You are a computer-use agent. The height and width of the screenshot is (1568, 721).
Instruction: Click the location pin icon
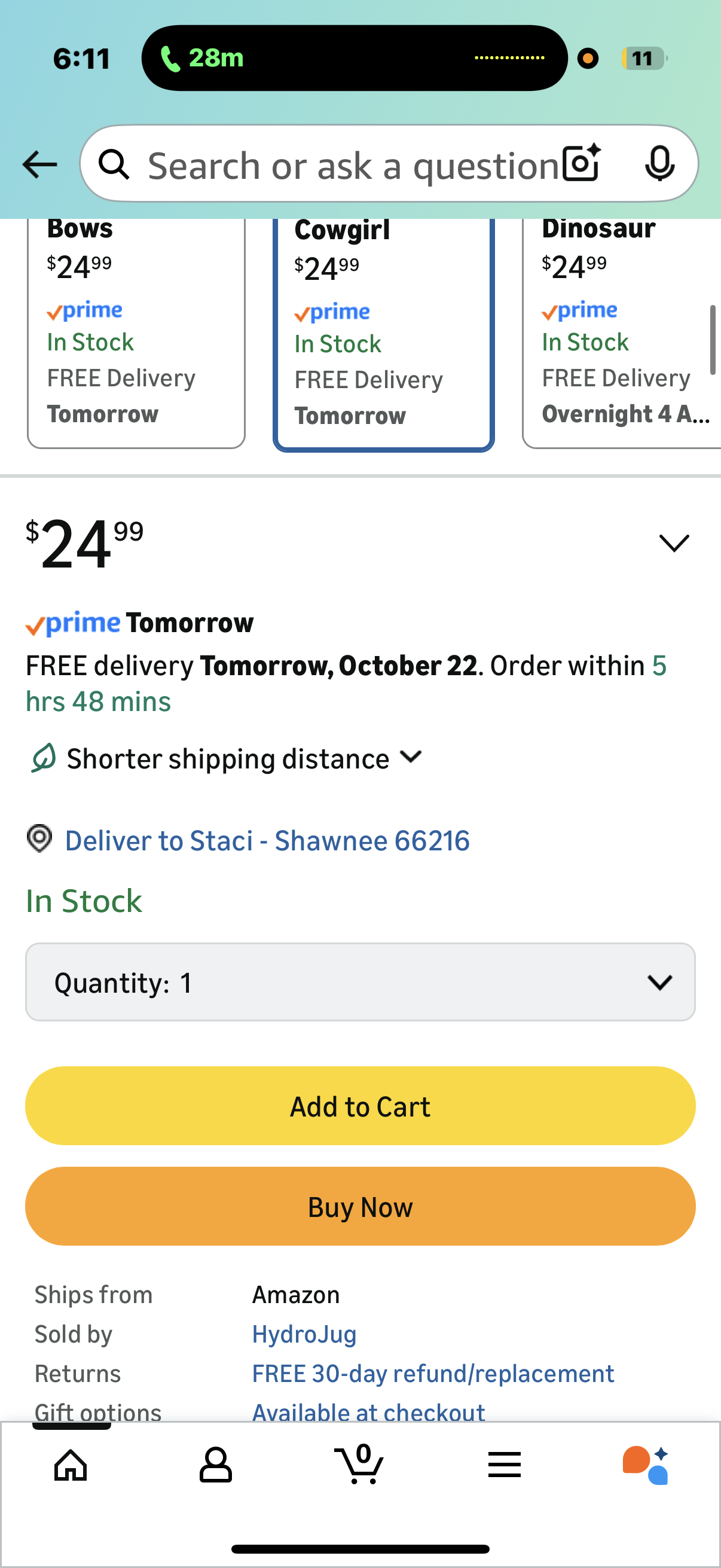point(39,840)
